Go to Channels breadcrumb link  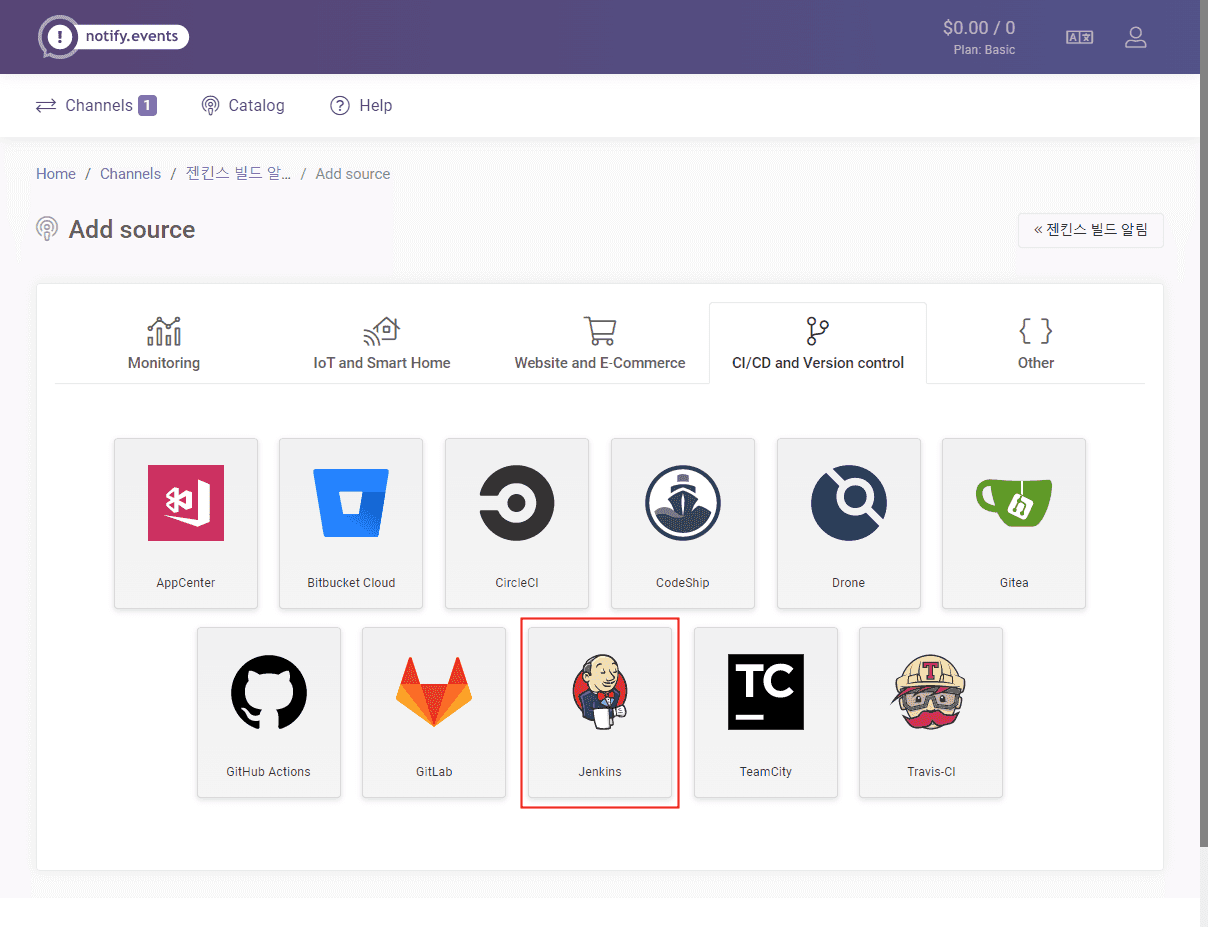tap(130, 174)
